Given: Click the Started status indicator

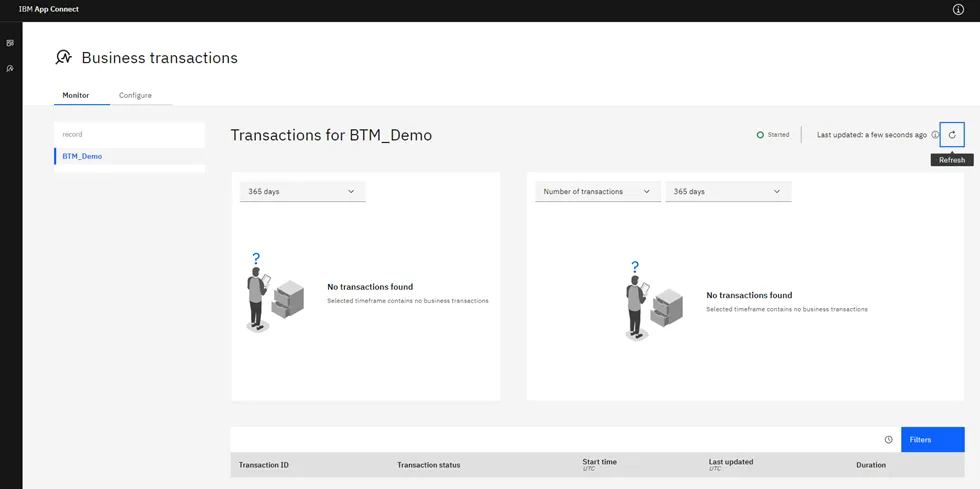Looking at the screenshot, I should point(773,134).
